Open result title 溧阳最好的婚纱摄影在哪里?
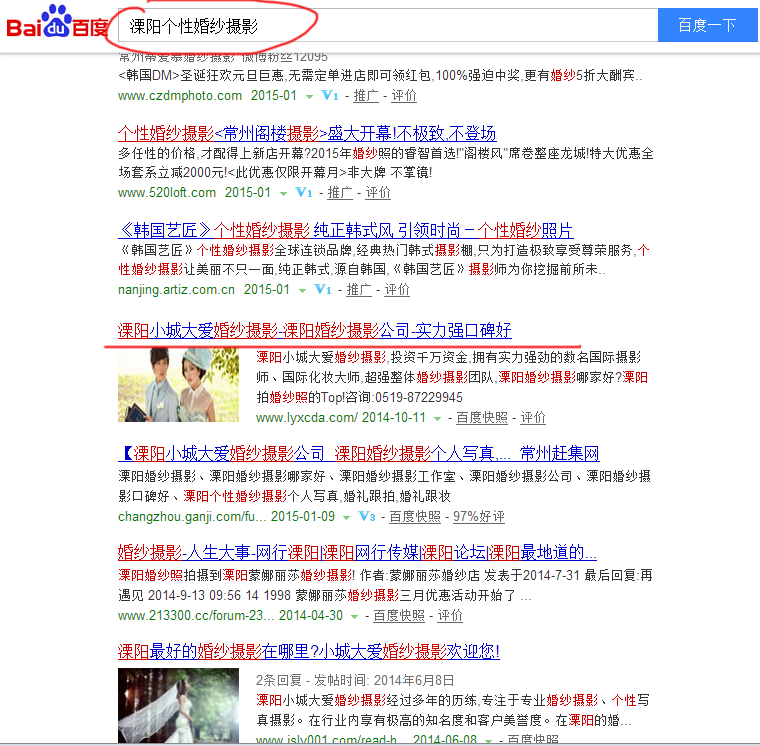Image resolution: width=760 pixels, height=746 pixels. (308, 651)
